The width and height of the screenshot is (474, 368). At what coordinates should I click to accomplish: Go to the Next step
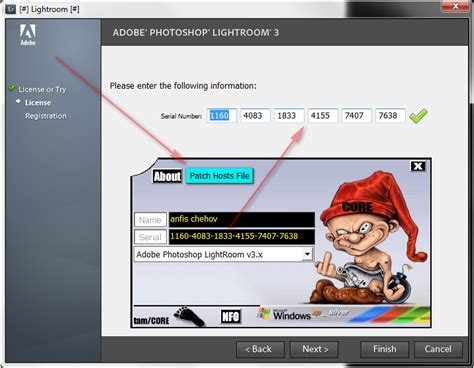pyautogui.click(x=314, y=349)
